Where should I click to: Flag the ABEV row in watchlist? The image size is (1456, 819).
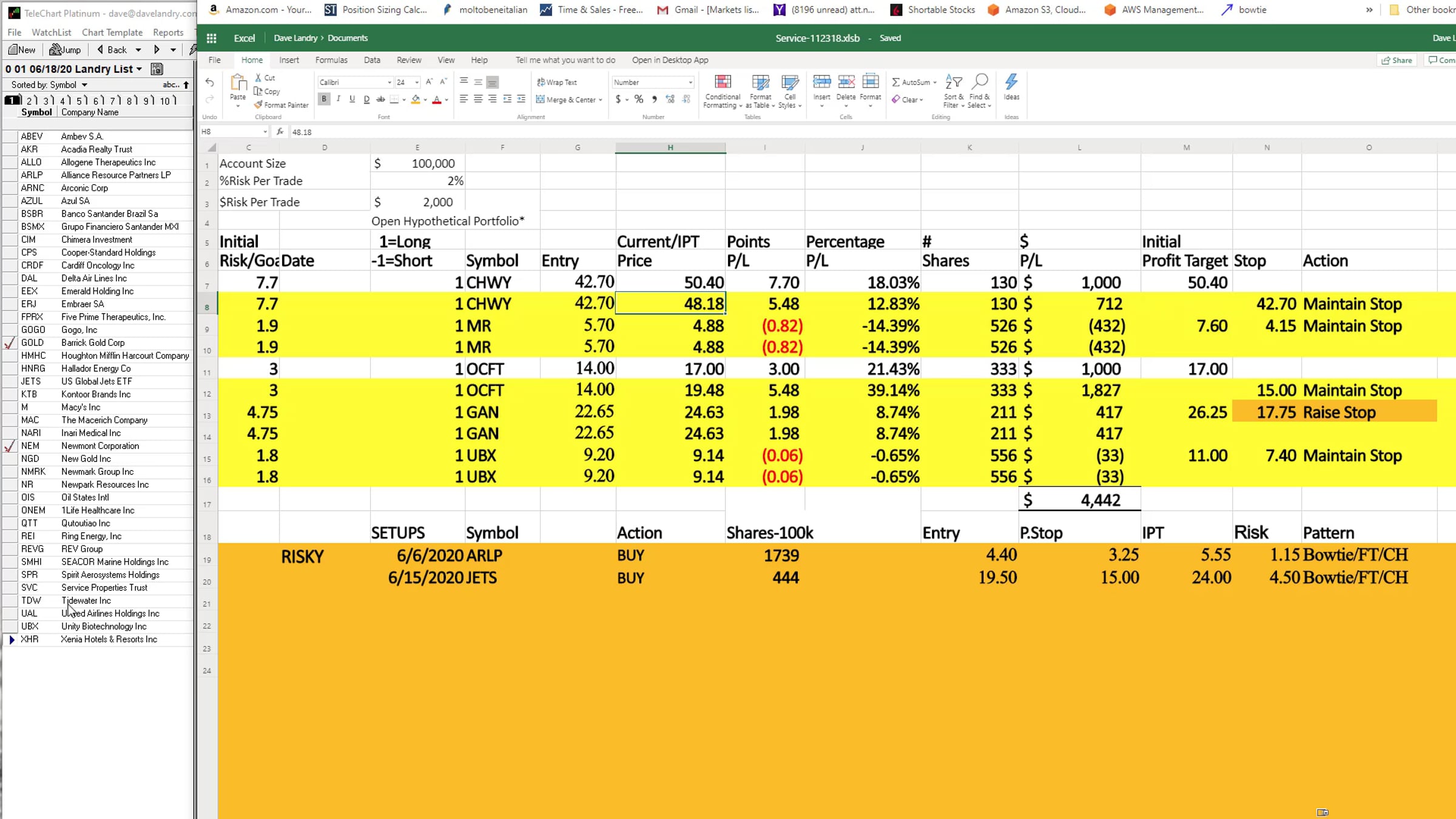click(x=10, y=136)
